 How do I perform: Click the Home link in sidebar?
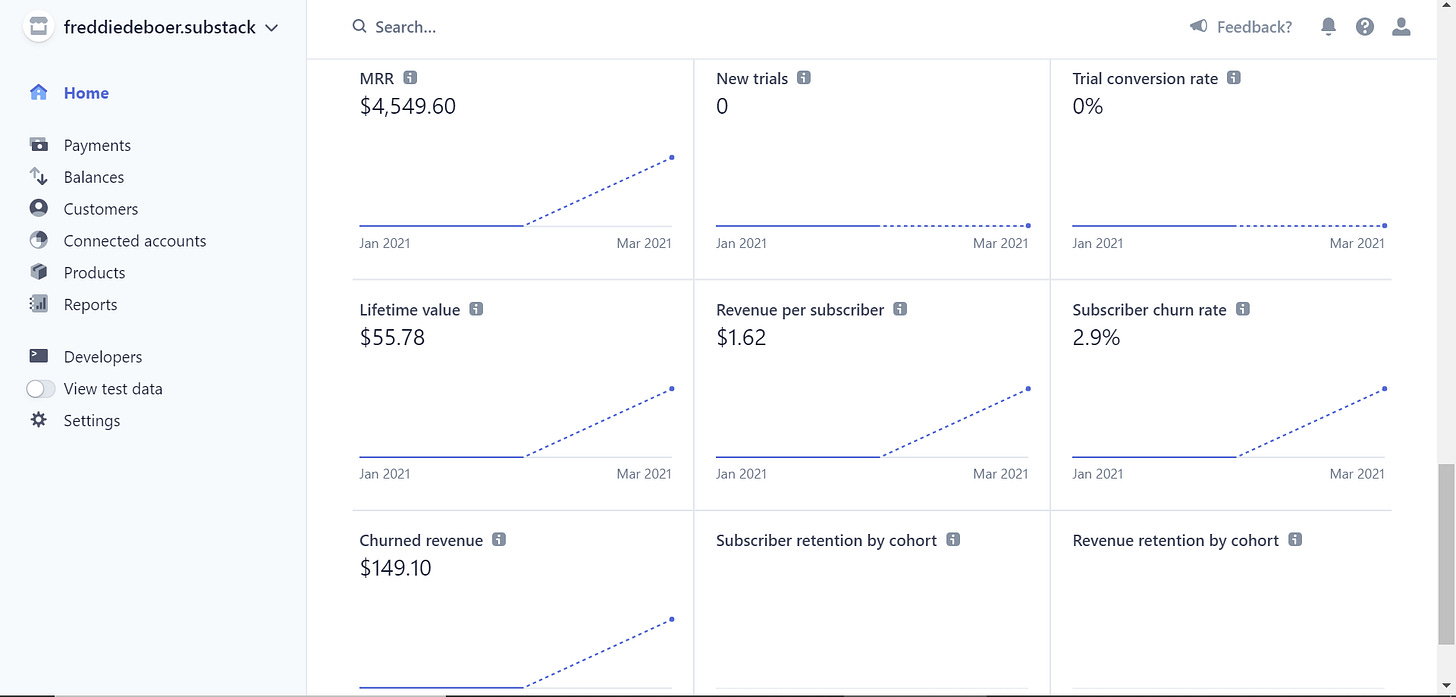pos(86,93)
